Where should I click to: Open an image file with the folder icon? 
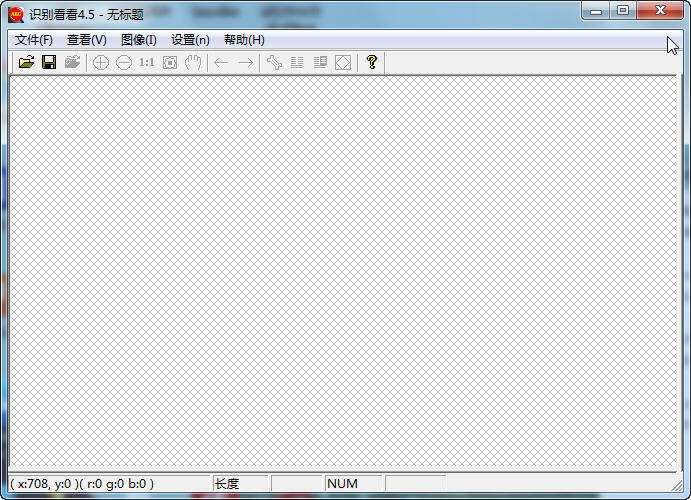(26, 62)
